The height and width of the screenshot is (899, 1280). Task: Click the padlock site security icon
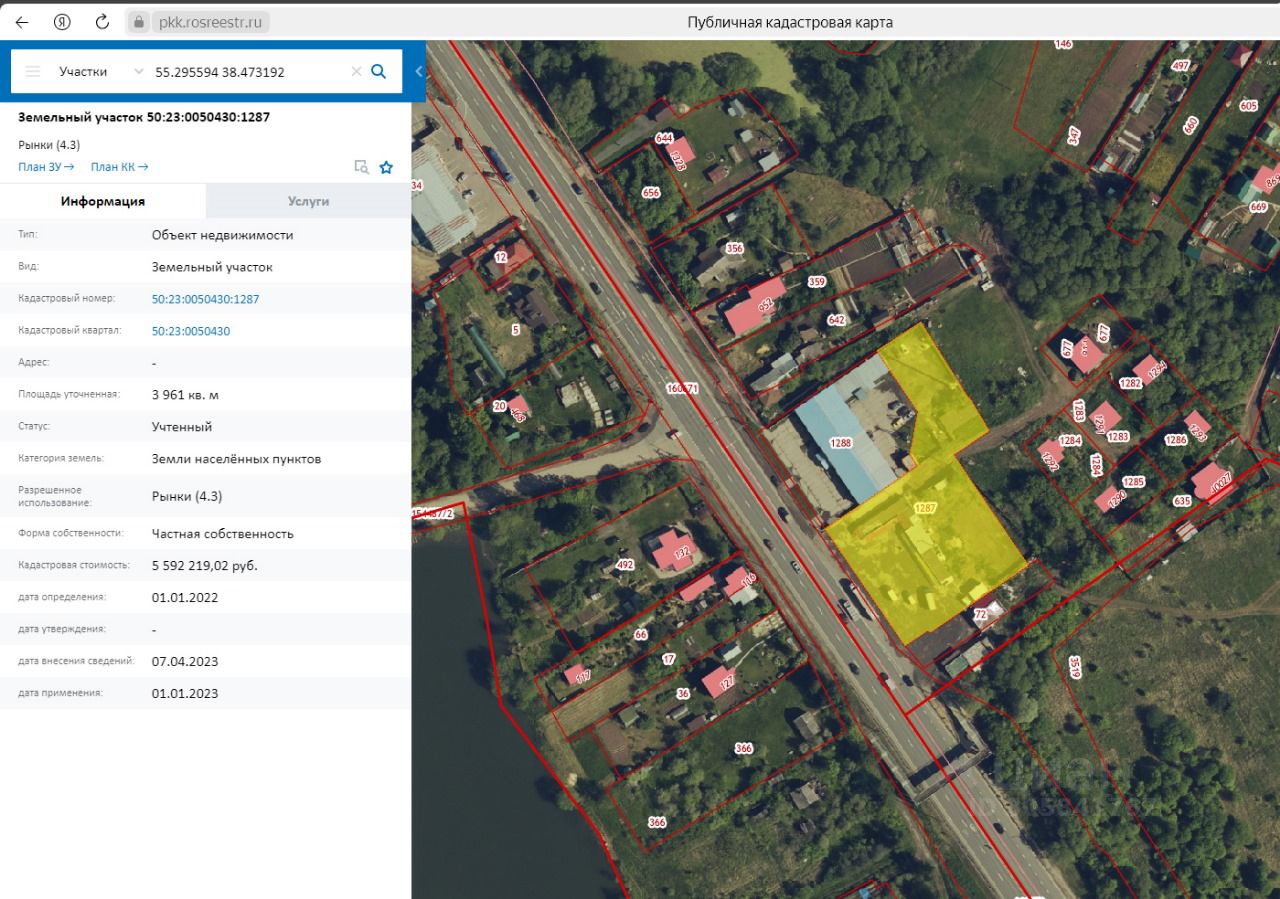(x=139, y=22)
